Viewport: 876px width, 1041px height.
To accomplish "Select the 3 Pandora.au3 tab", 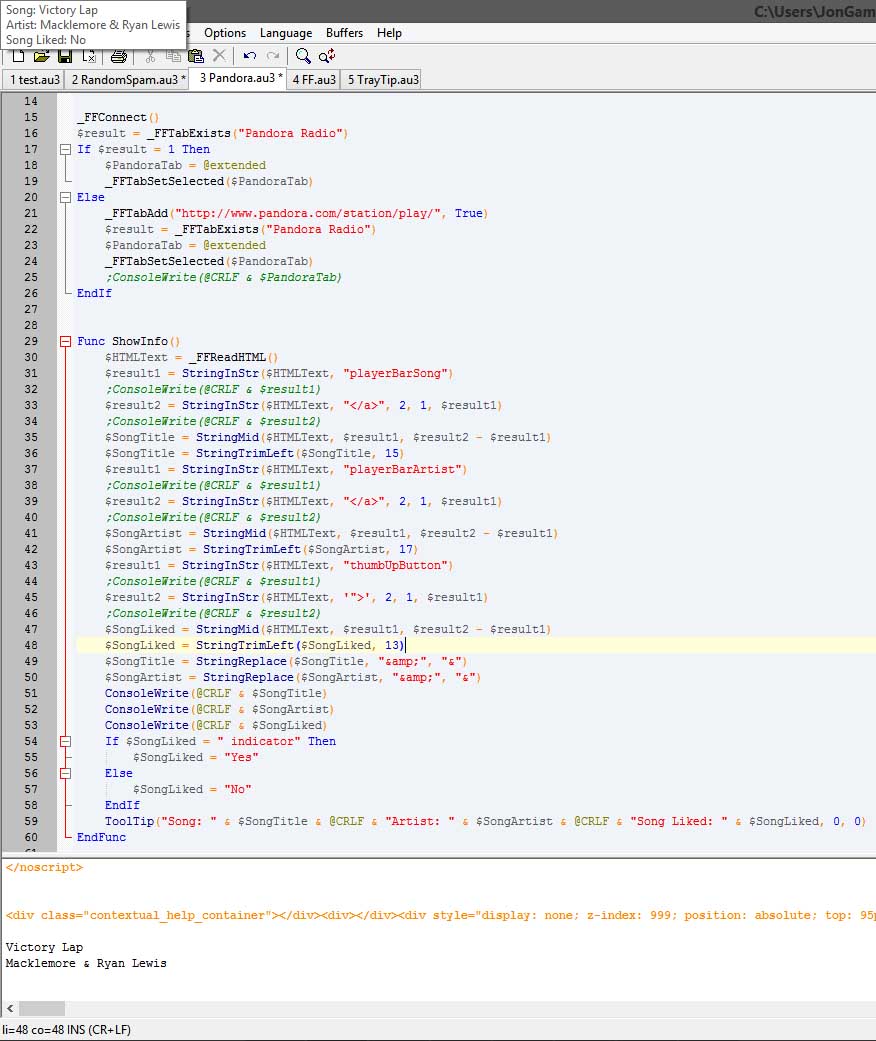I will [239, 78].
